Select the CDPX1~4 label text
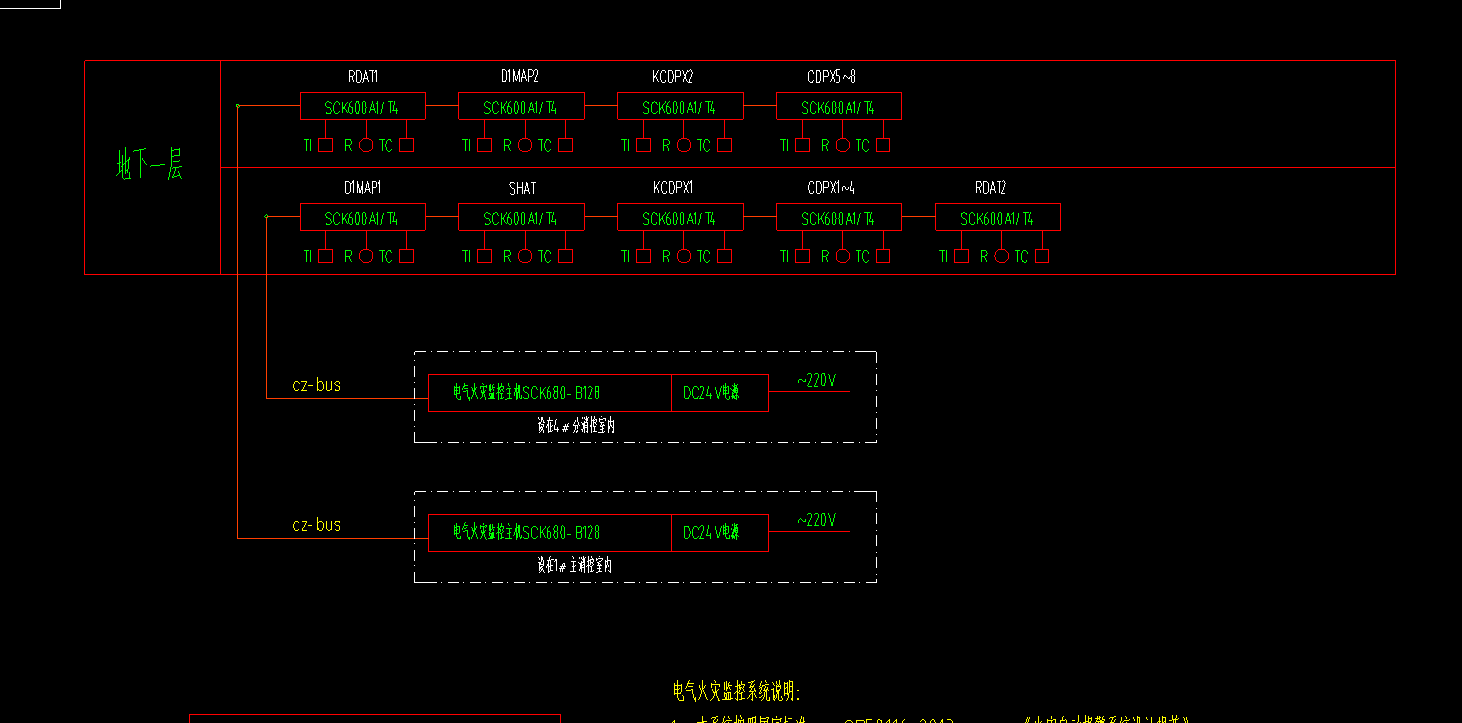This screenshot has width=1462, height=723. [x=832, y=188]
